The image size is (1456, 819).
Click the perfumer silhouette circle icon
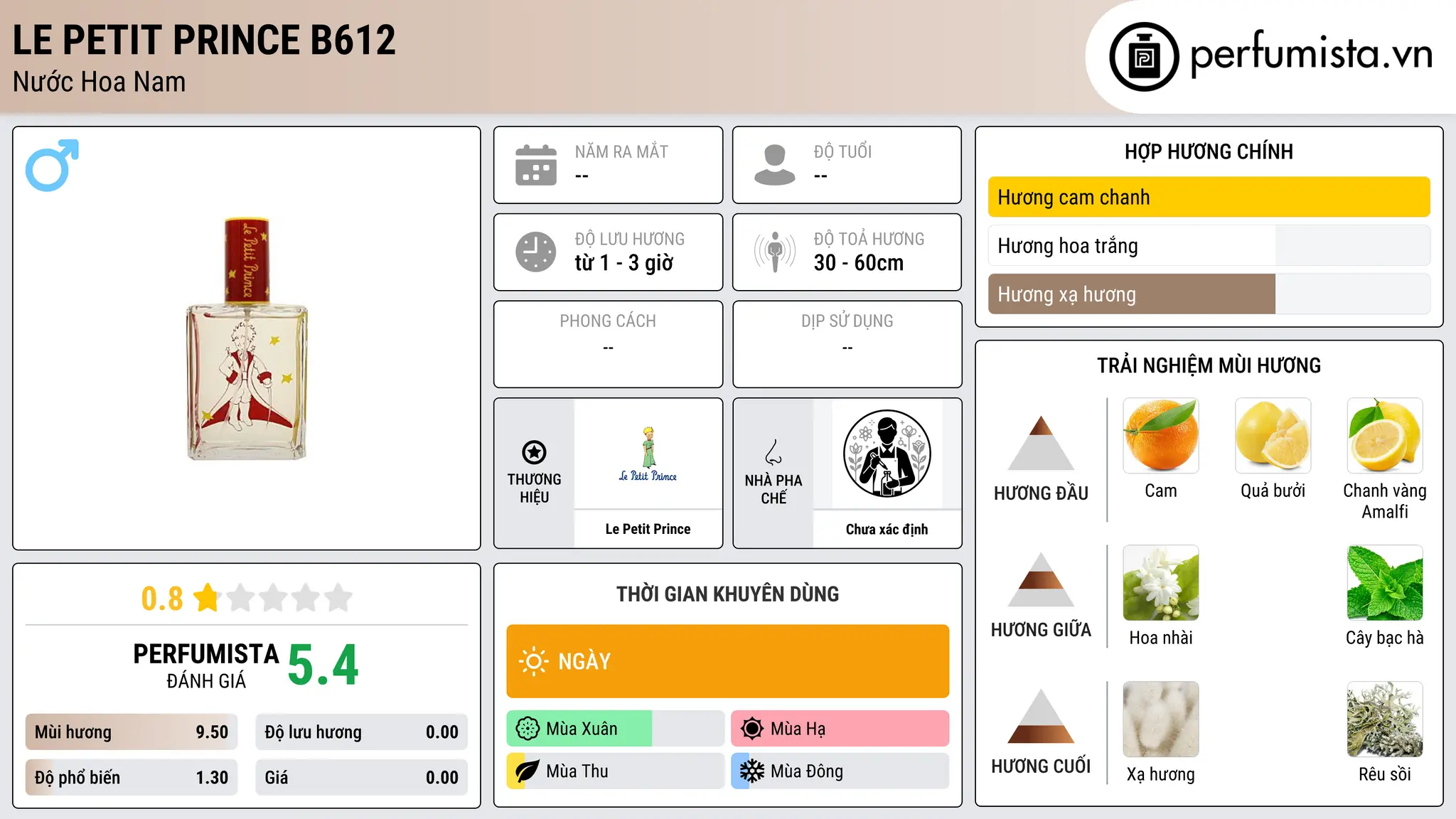[887, 454]
